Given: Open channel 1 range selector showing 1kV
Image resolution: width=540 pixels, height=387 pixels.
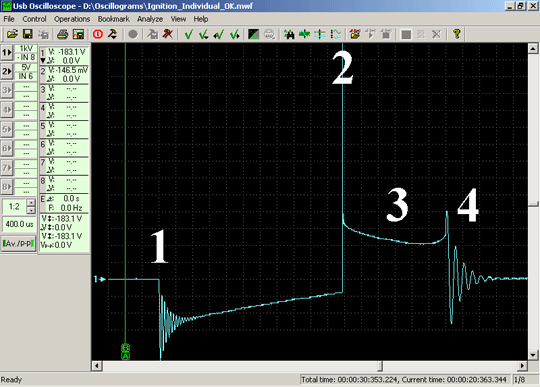Looking at the screenshot, I should 26,49.
